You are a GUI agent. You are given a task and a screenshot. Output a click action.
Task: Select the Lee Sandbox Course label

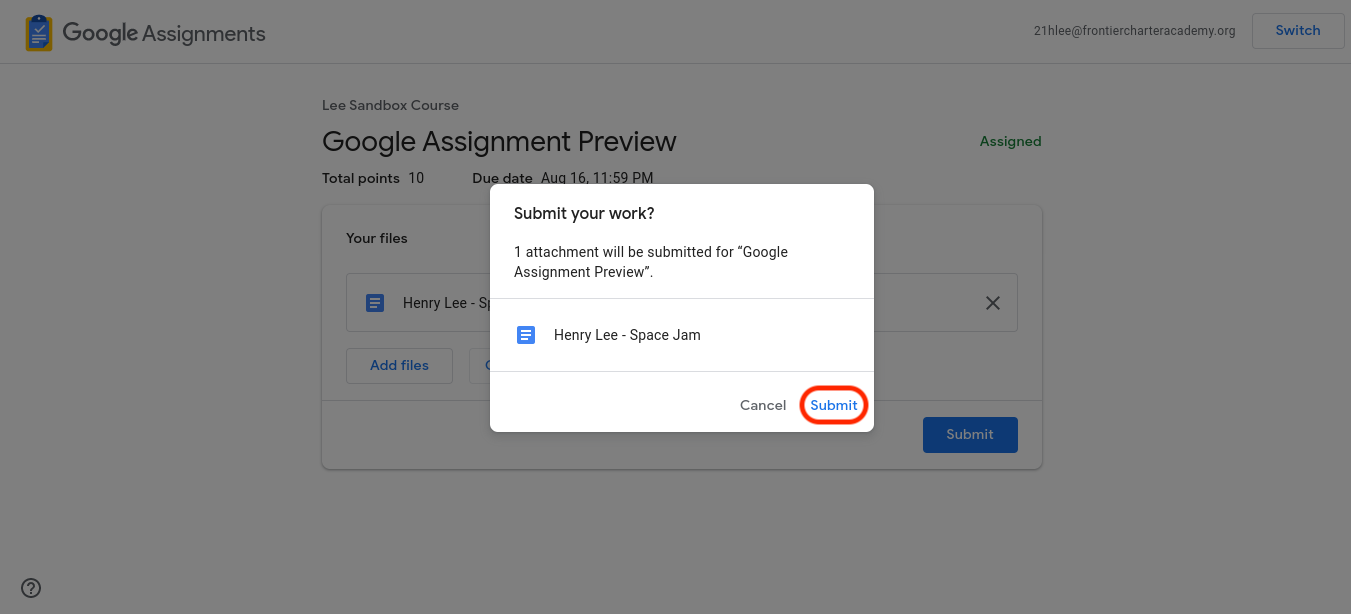coord(390,105)
